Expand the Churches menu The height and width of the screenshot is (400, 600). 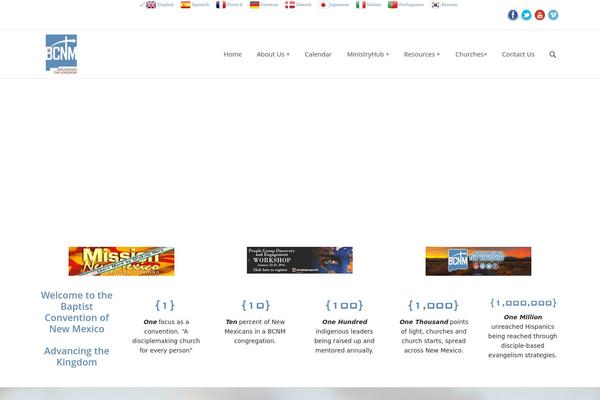click(x=471, y=54)
